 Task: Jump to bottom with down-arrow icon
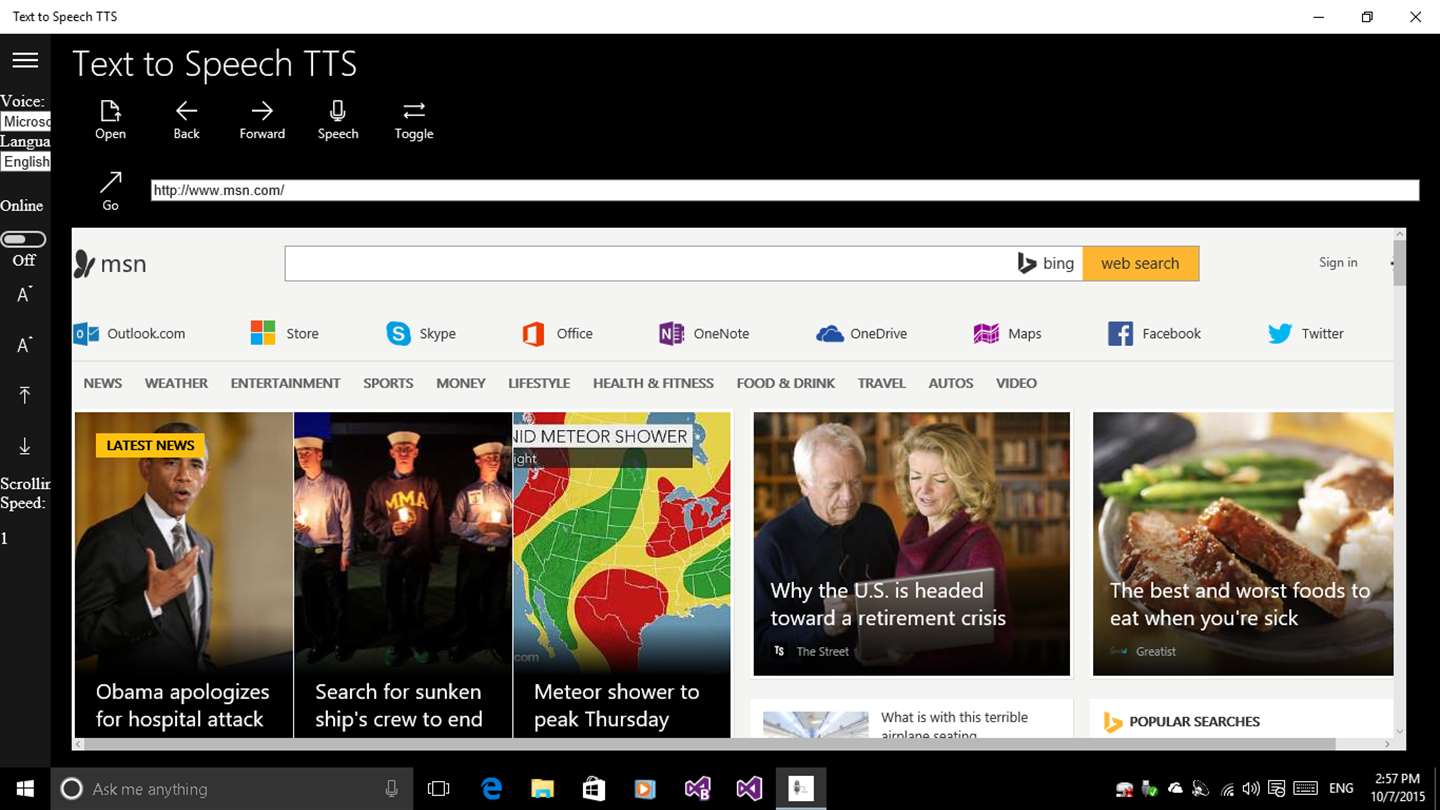(x=25, y=446)
